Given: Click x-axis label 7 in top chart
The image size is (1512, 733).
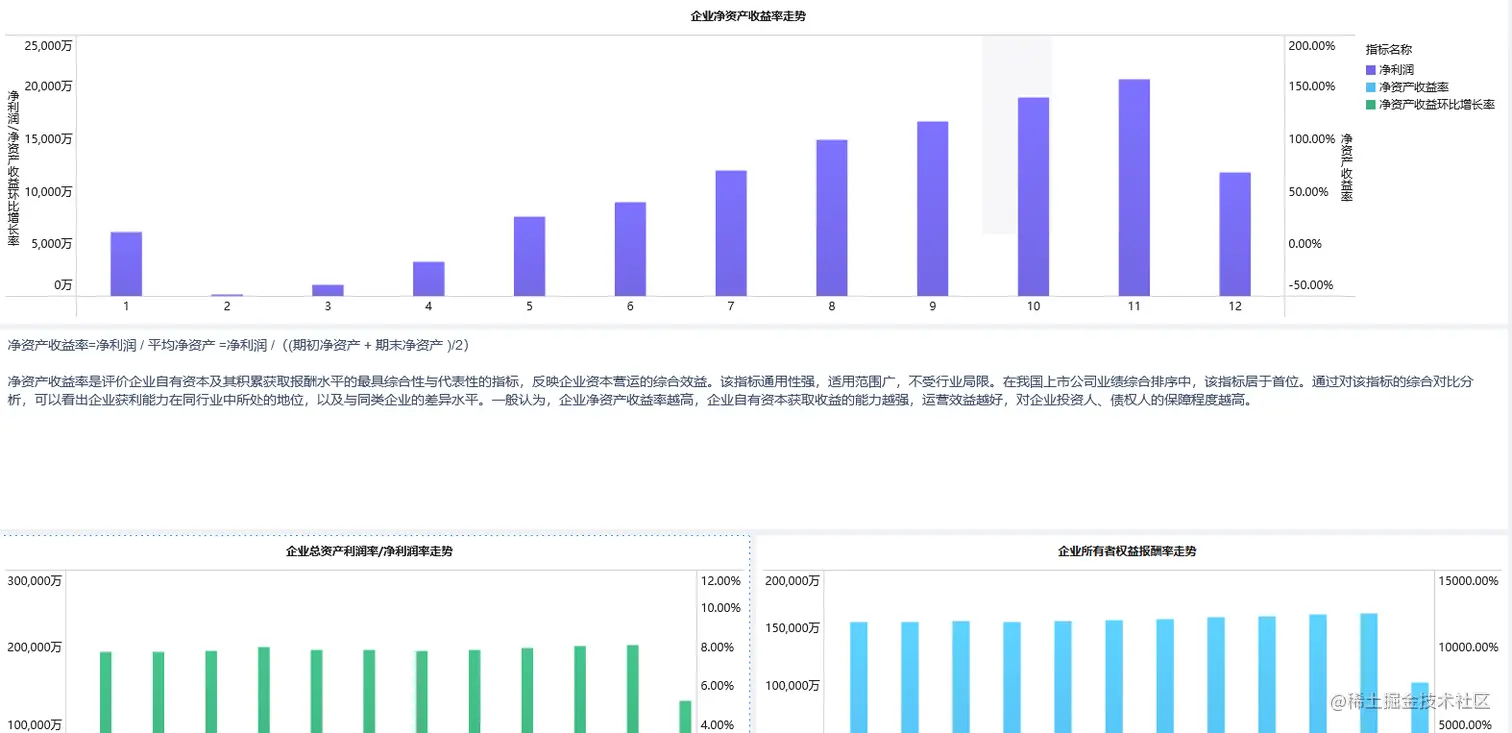Looking at the screenshot, I should pyautogui.click(x=731, y=306).
